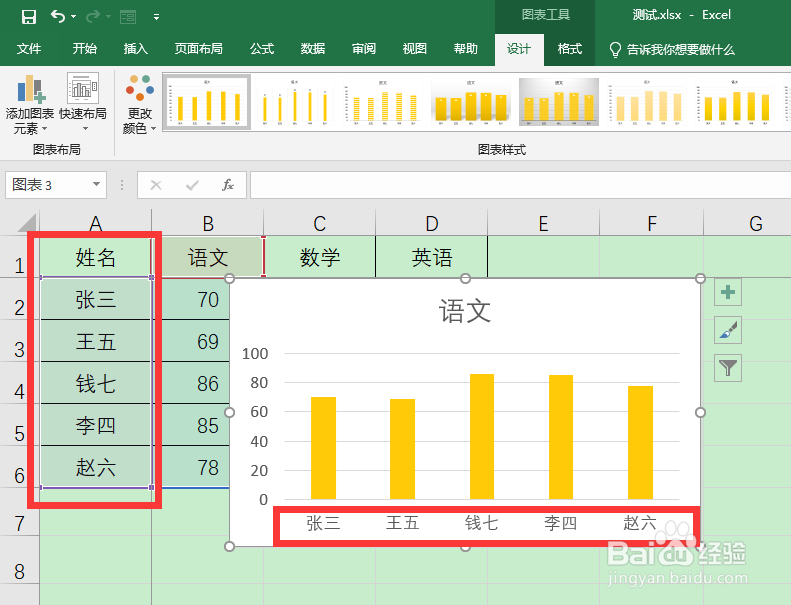Select the second chart style with thin bars
This screenshot has height=605, width=791.
(295, 102)
